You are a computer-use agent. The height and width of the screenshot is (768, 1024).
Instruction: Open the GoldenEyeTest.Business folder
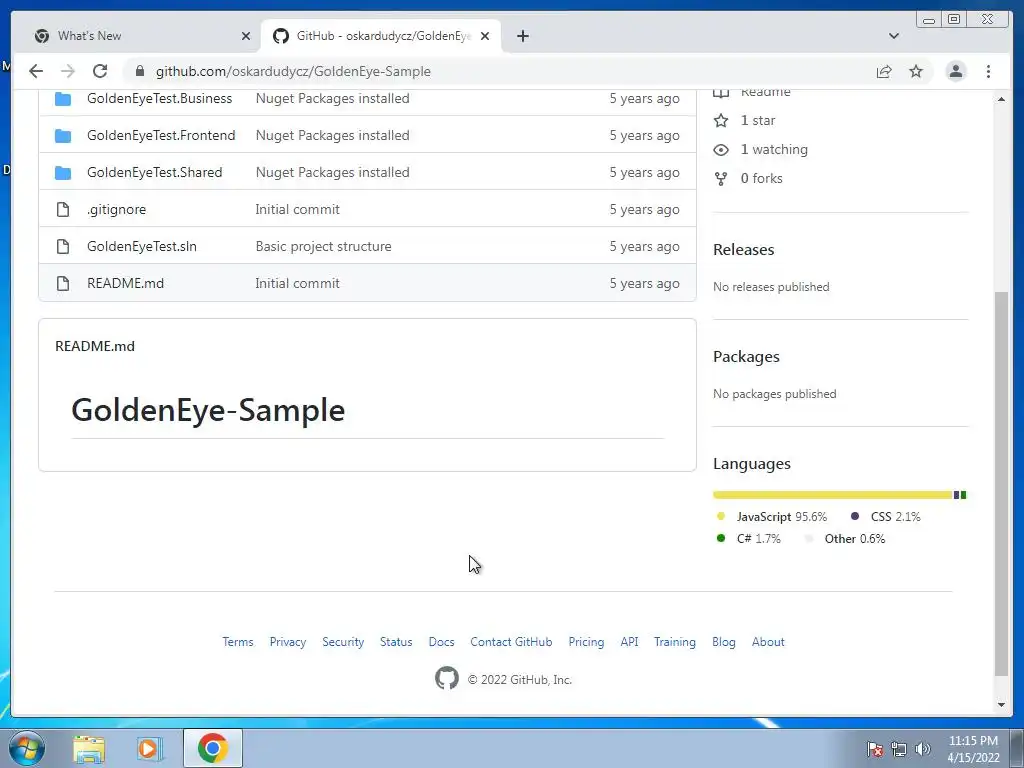(159, 98)
